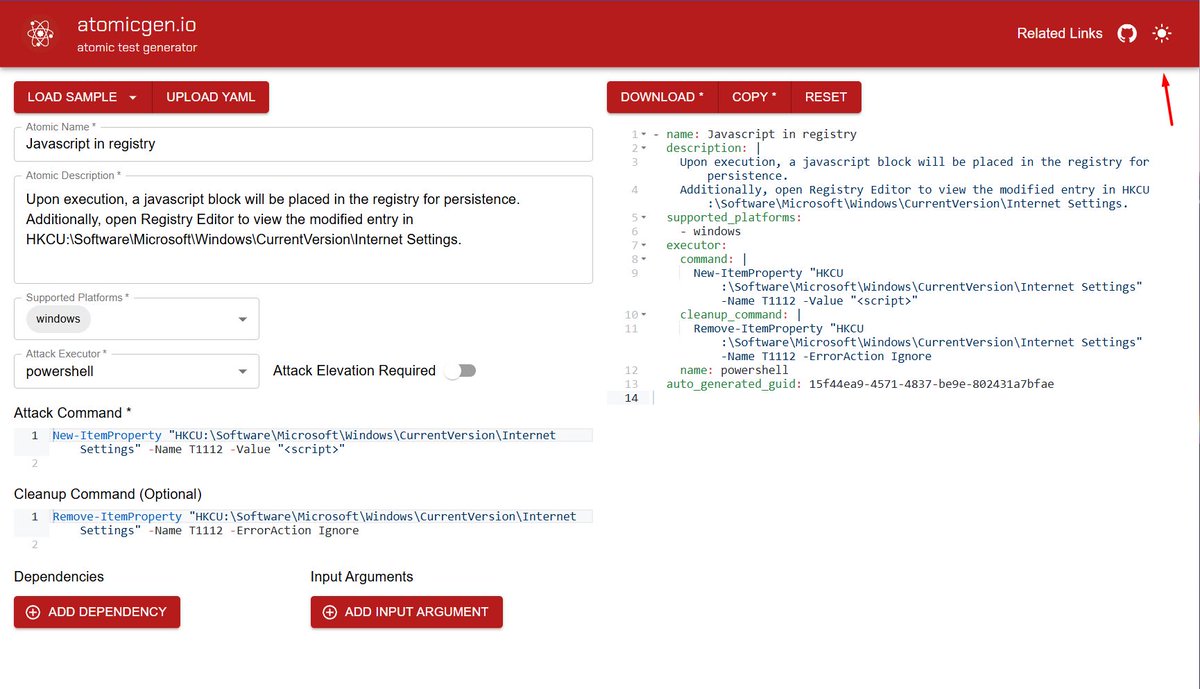Click the Load Sample button
This screenshot has height=689, width=1200.
(x=83, y=97)
